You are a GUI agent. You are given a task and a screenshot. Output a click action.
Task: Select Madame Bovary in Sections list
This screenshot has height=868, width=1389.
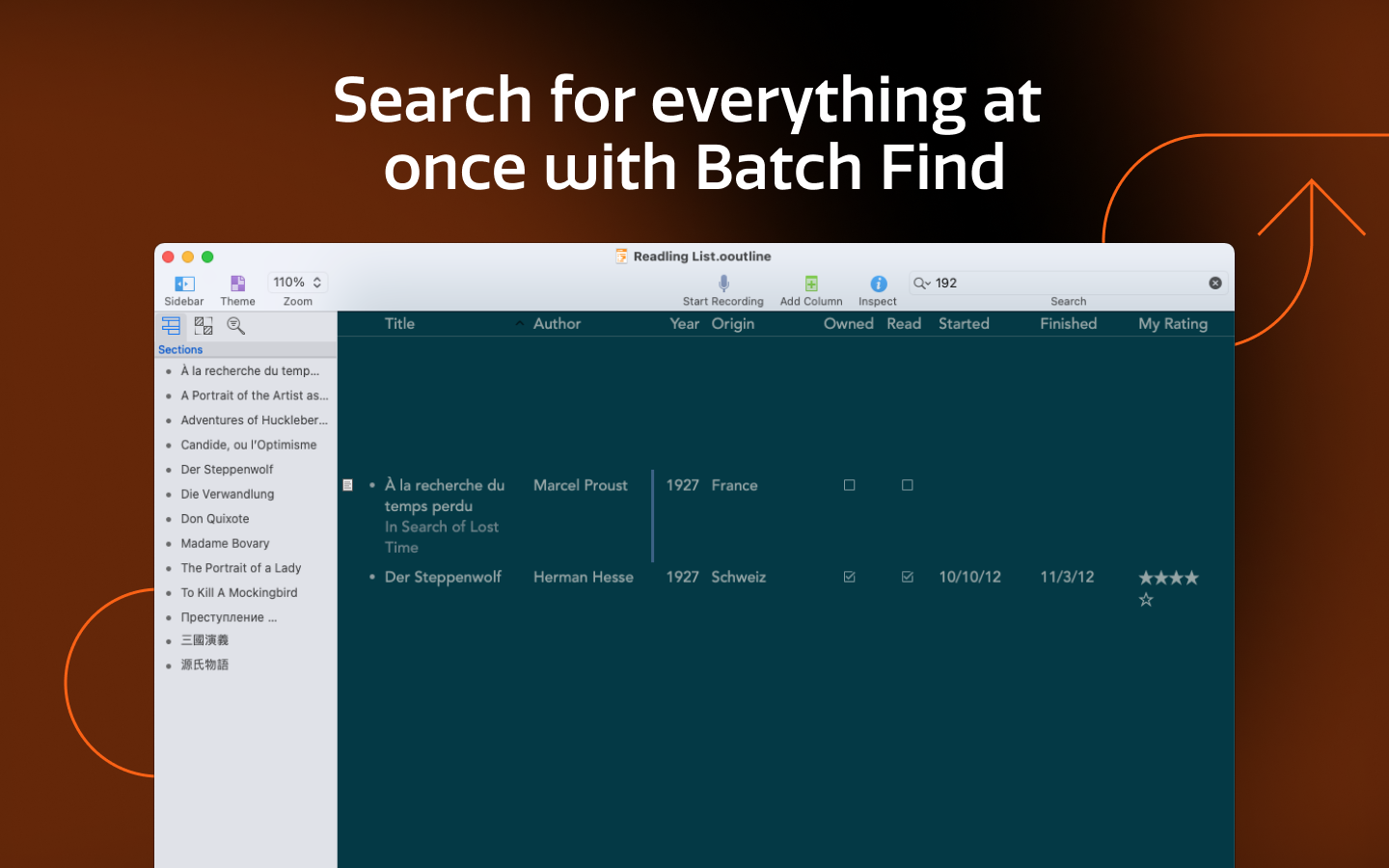click(x=225, y=544)
